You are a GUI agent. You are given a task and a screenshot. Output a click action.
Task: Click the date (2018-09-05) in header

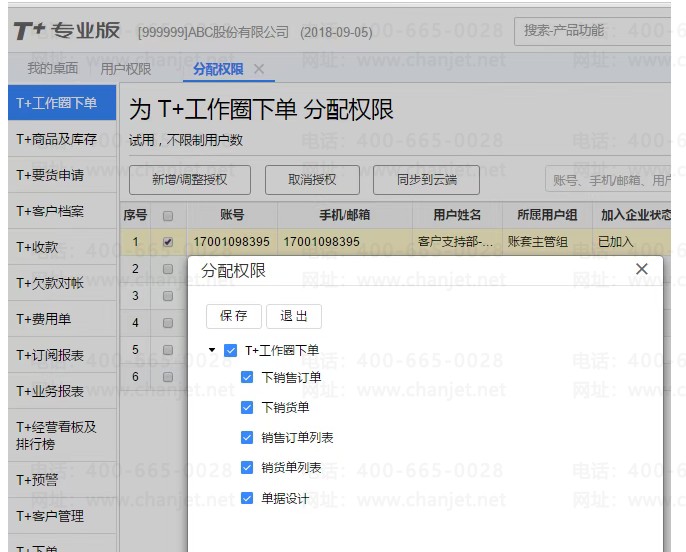(336, 32)
